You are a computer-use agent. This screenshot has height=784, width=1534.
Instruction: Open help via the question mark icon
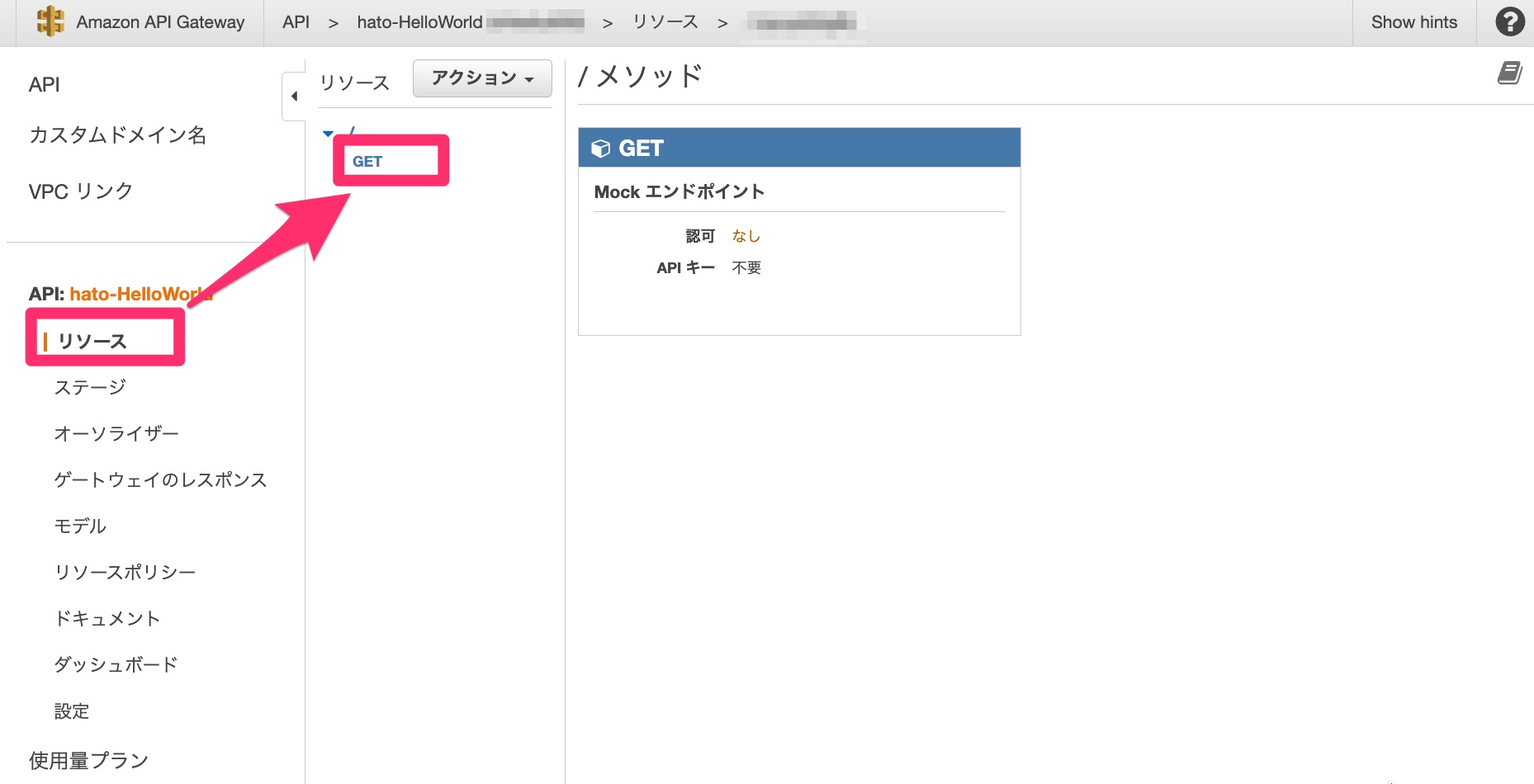pyautogui.click(x=1510, y=22)
